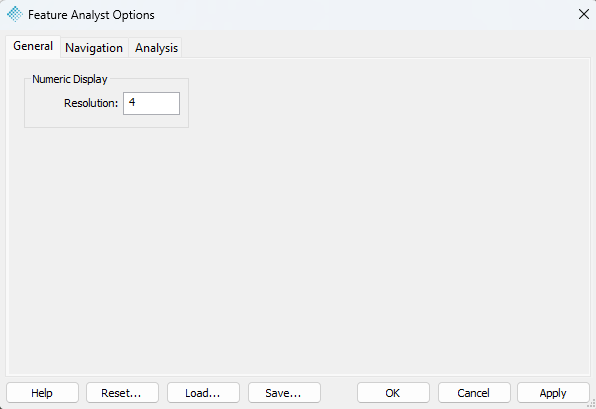Screen dimensions: 596x409
Task: Close the Feature Analyst Options dialog
Action: pos(583,14)
